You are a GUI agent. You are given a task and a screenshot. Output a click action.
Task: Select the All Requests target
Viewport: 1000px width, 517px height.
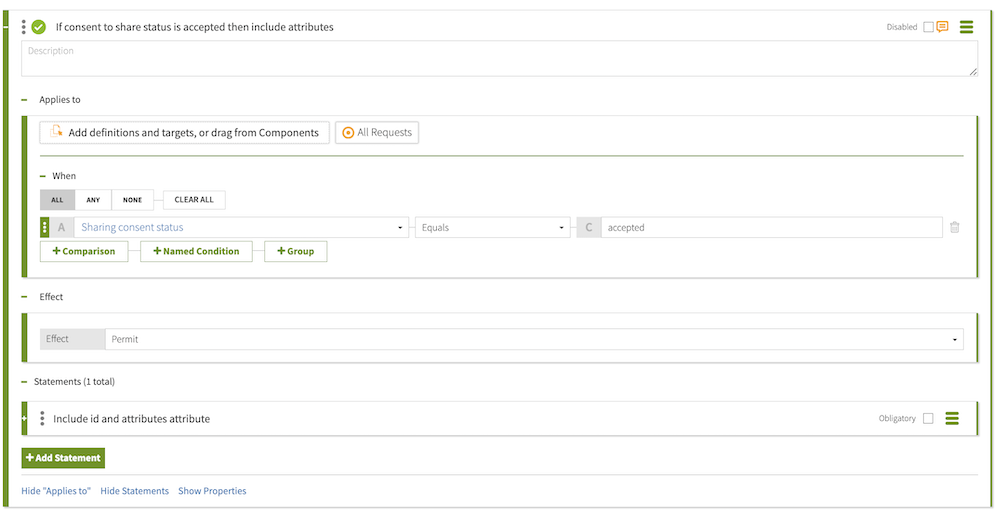click(377, 132)
